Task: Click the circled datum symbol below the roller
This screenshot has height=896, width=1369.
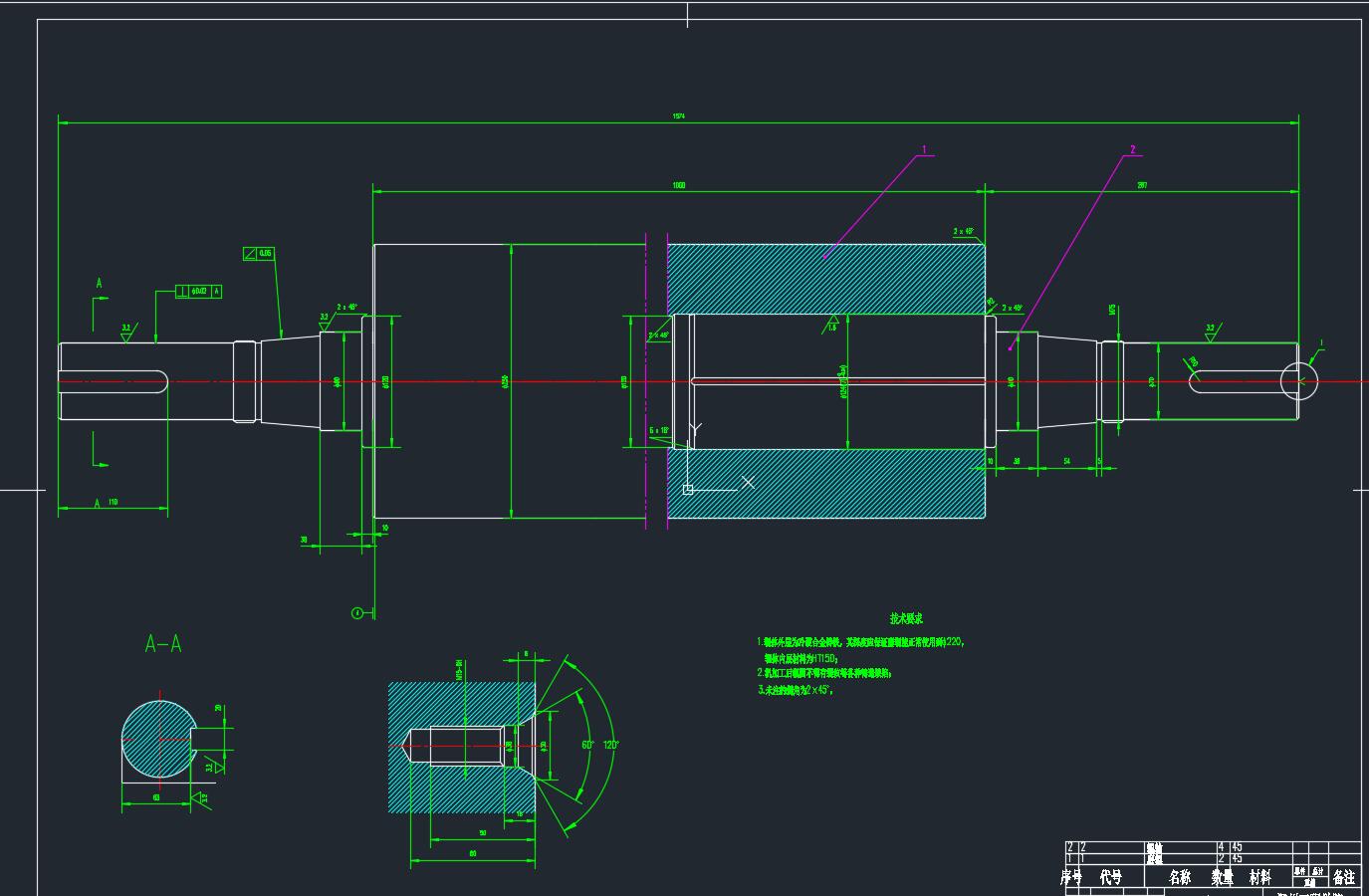Action: coord(357,612)
